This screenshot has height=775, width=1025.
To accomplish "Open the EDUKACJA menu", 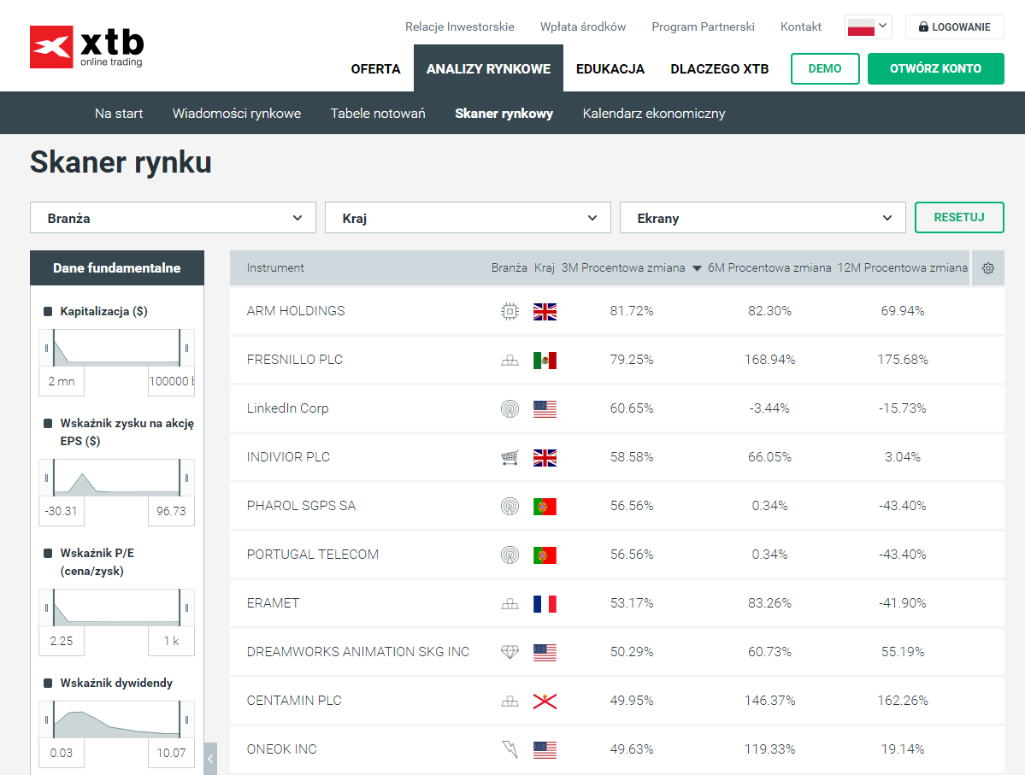I will (x=610, y=69).
